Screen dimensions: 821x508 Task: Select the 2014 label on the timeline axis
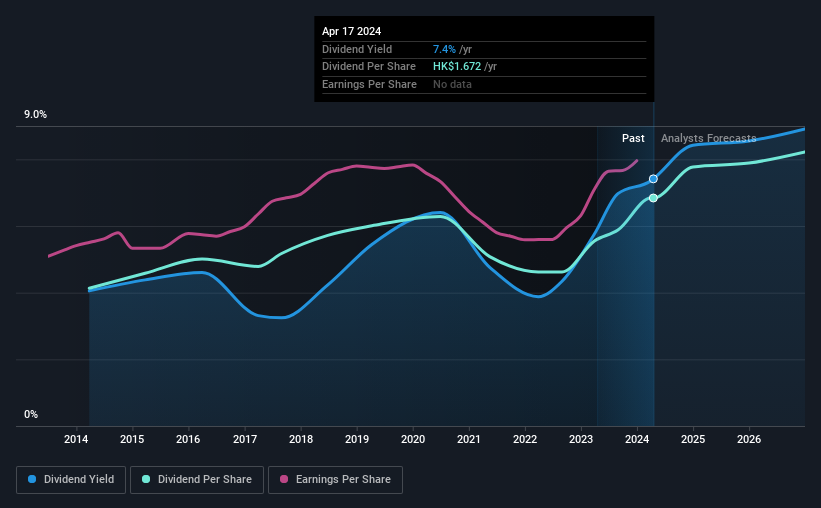click(76, 439)
